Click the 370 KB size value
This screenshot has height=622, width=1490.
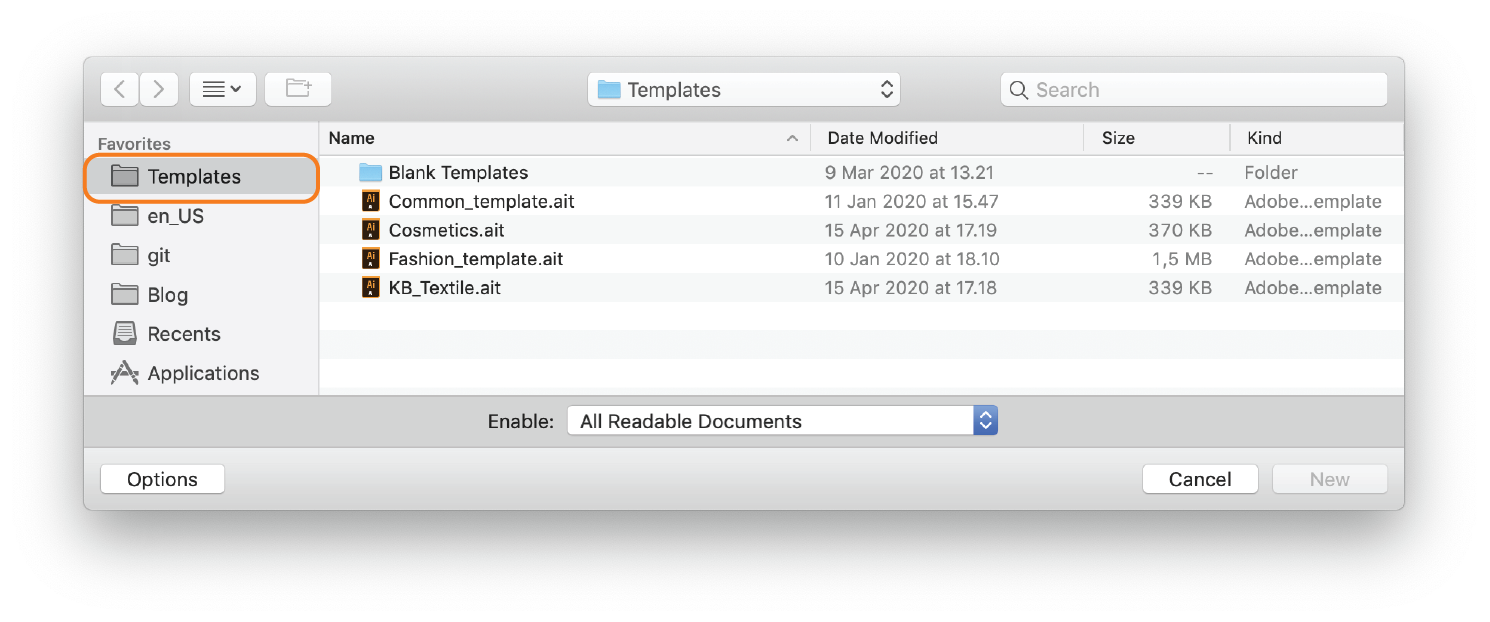tap(1180, 230)
